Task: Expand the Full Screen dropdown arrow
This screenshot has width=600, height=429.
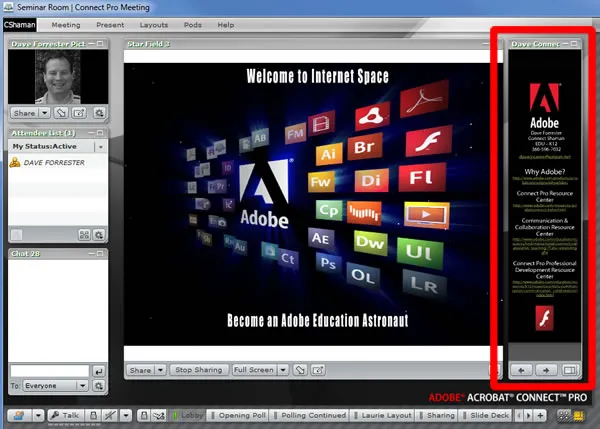Action: point(283,370)
